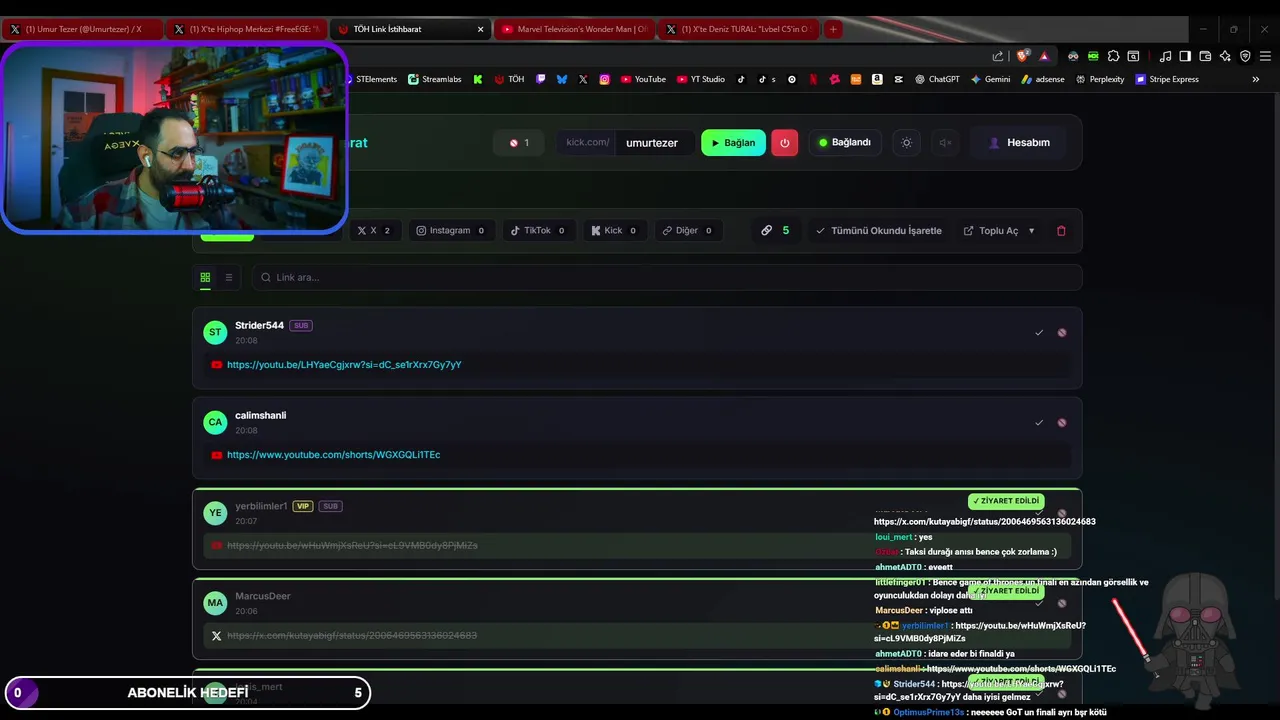
Task: Mark Strider544's link as read checkmark
Action: 1039,332
